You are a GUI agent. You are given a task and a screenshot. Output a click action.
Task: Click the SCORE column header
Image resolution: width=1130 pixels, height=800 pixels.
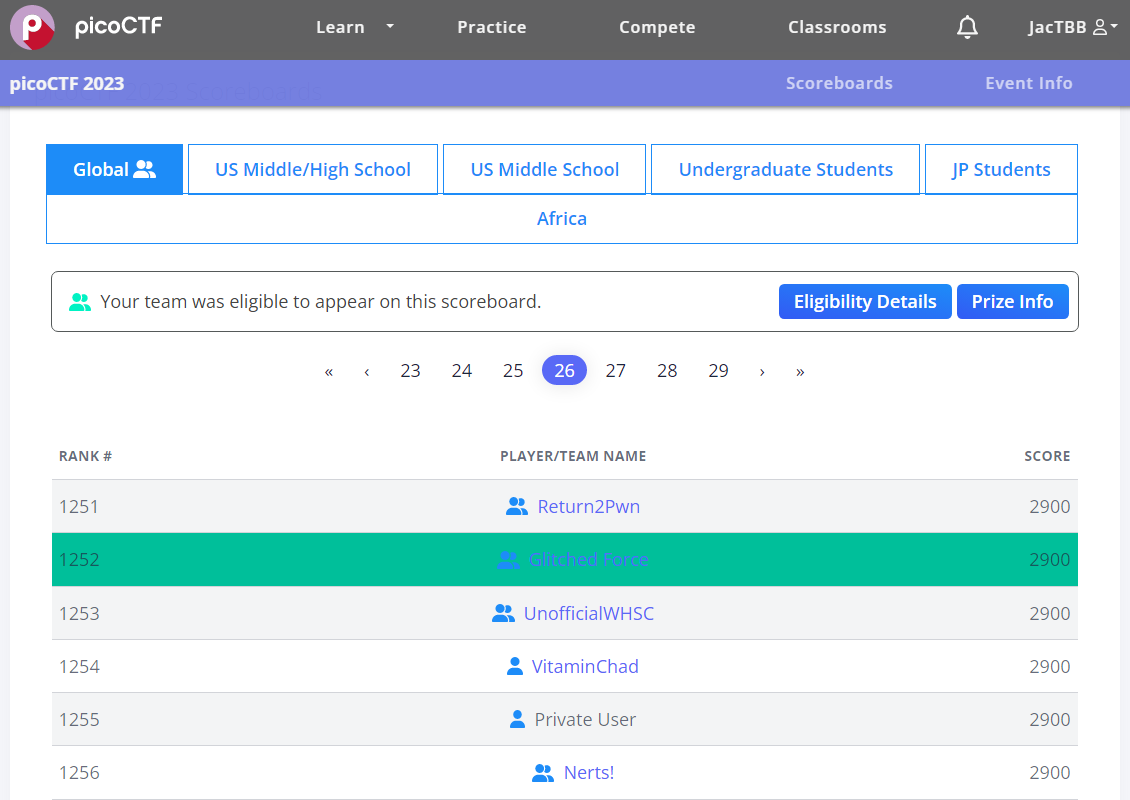tap(1047, 456)
